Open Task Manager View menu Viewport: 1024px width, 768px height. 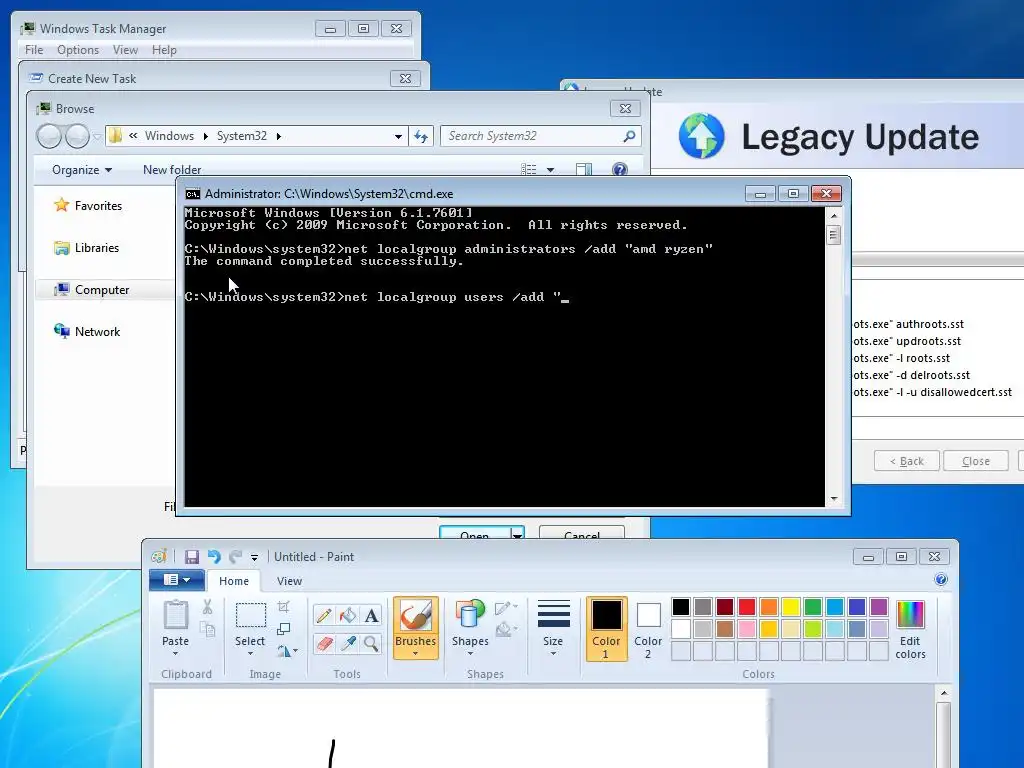click(125, 50)
